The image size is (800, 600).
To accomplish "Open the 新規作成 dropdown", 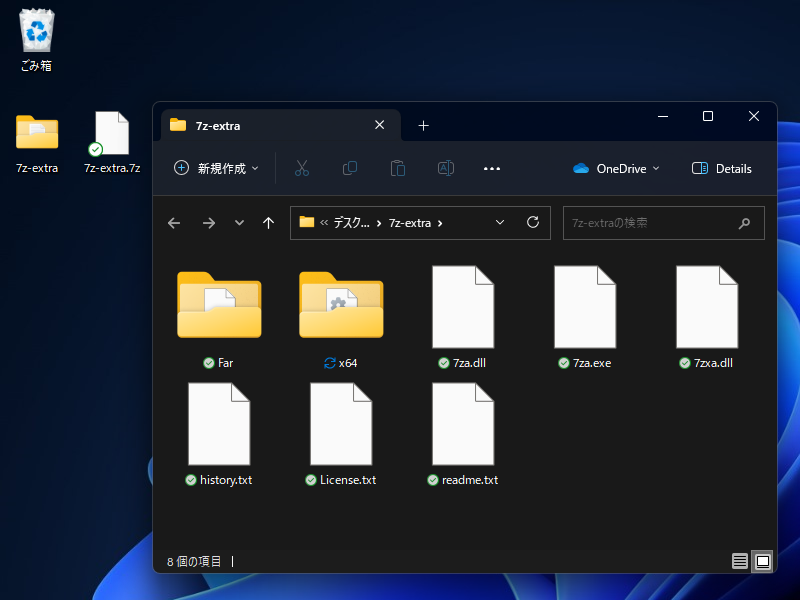I will [x=216, y=168].
